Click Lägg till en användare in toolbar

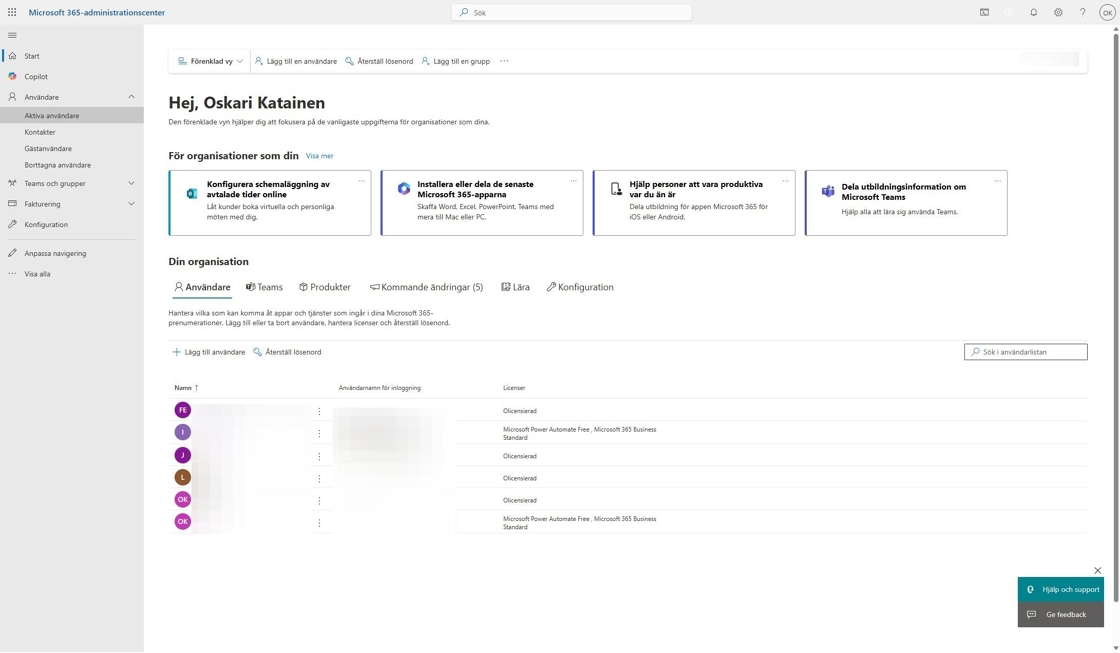296,61
